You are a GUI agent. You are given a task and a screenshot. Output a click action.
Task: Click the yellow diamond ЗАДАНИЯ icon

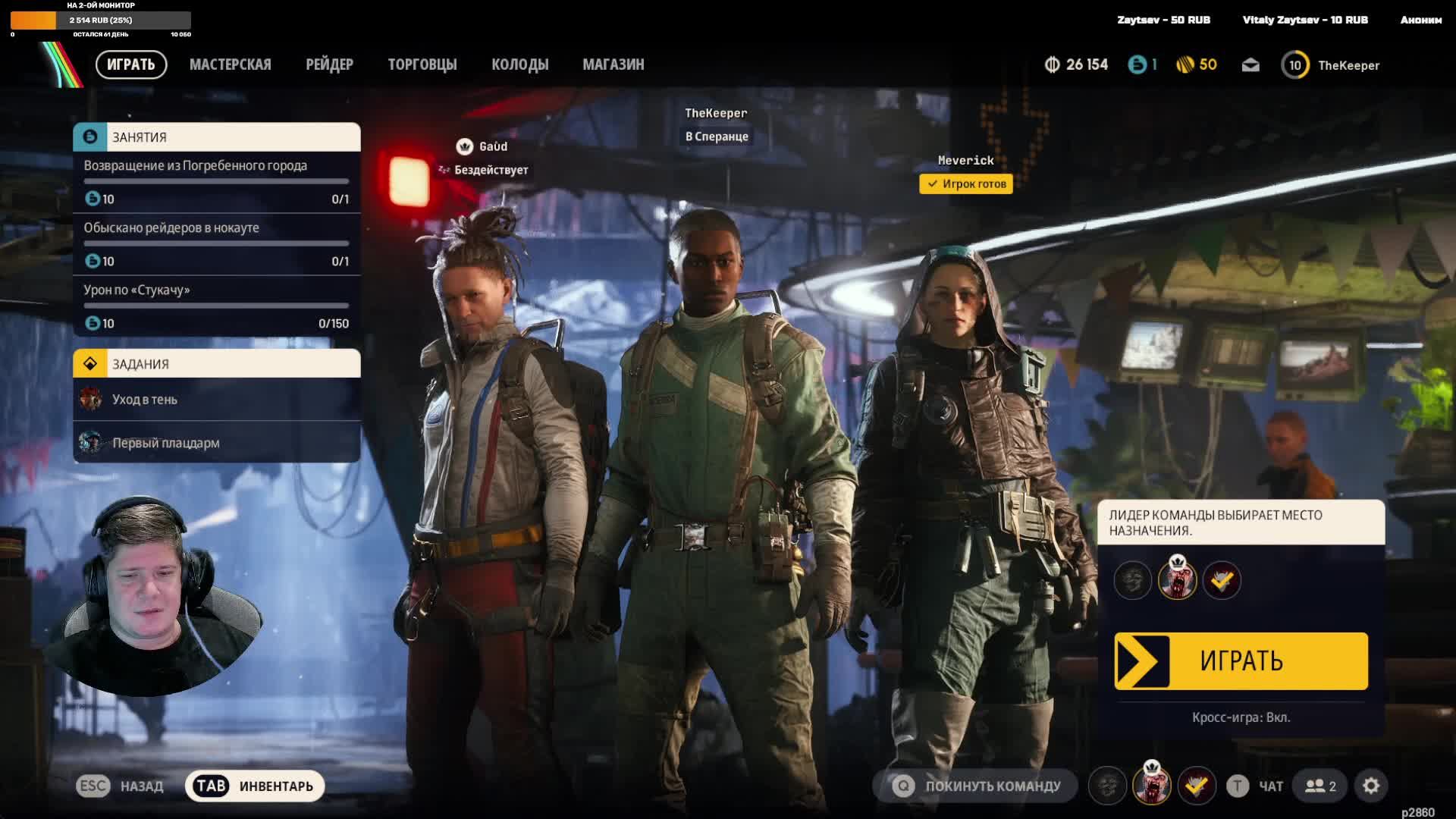point(90,364)
